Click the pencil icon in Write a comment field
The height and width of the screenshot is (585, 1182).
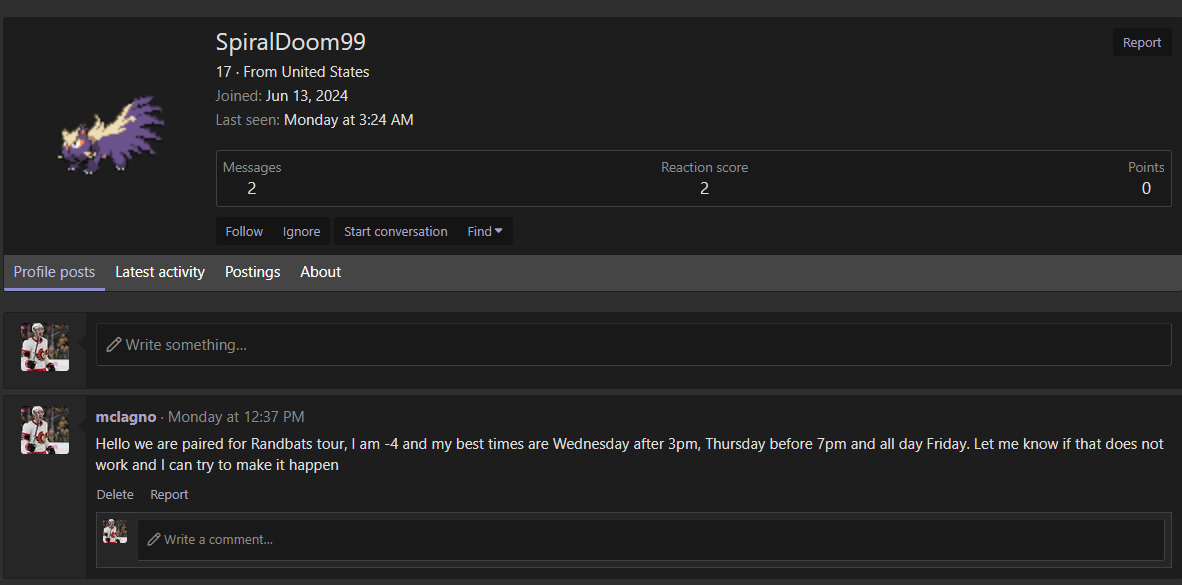(x=154, y=540)
